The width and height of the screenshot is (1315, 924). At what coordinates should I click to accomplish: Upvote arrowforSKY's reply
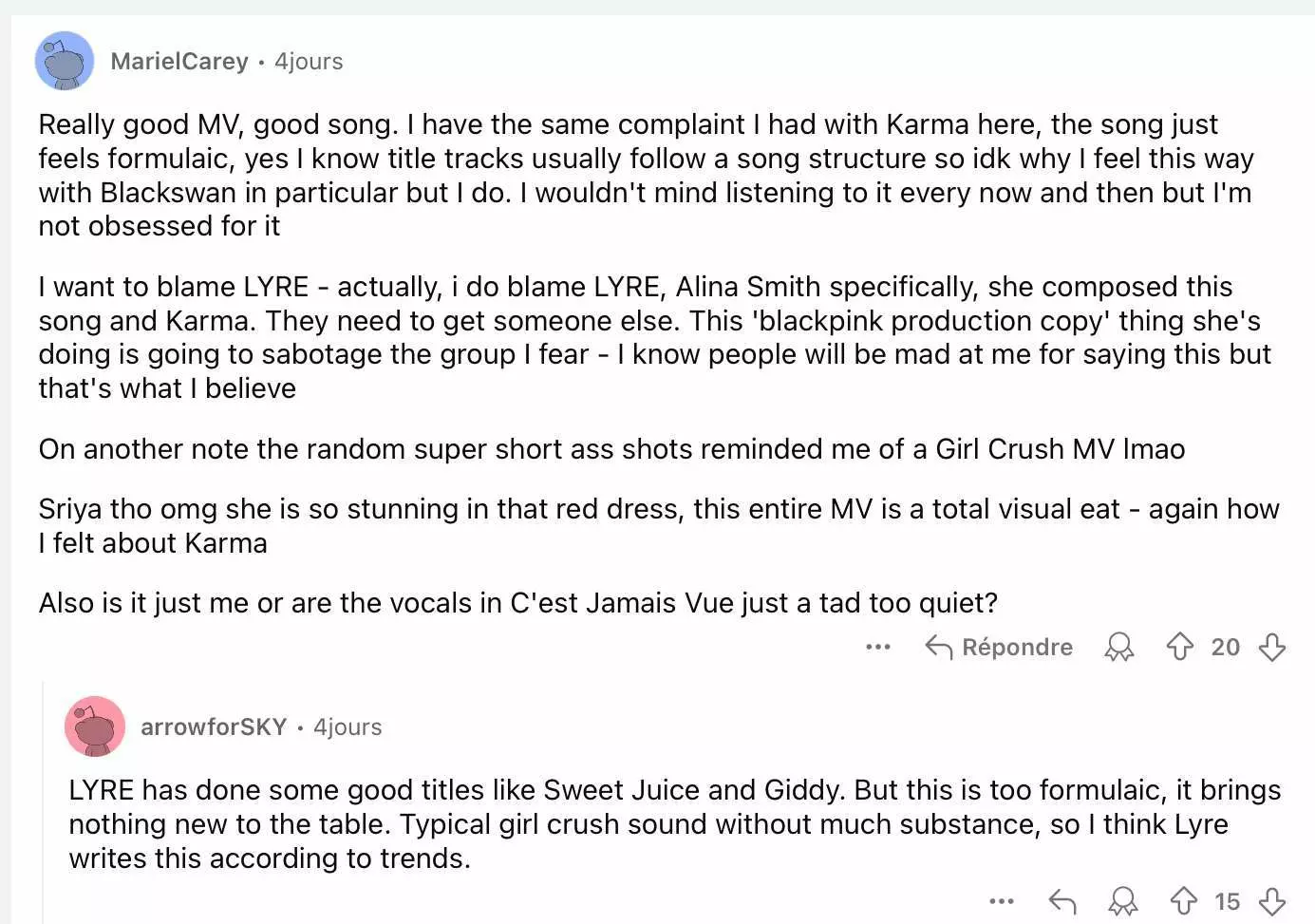coord(1183,900)
